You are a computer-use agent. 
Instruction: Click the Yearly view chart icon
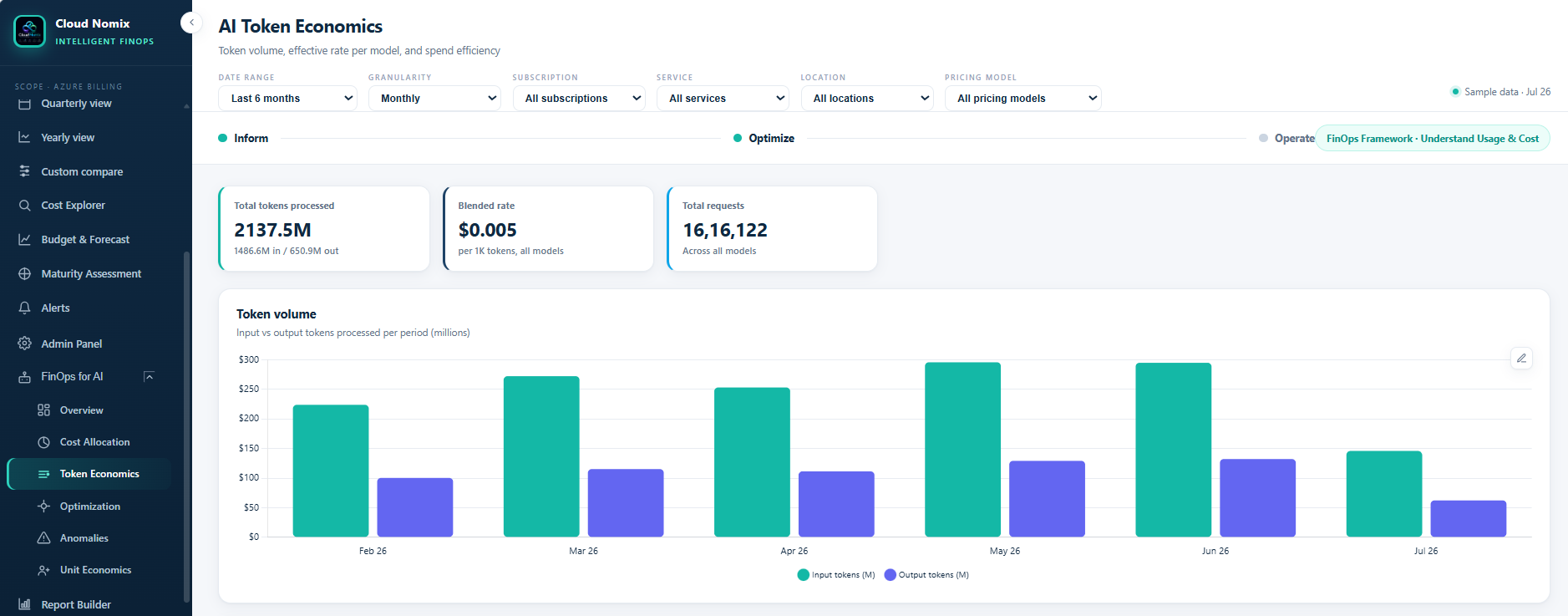tap(24, 137)
